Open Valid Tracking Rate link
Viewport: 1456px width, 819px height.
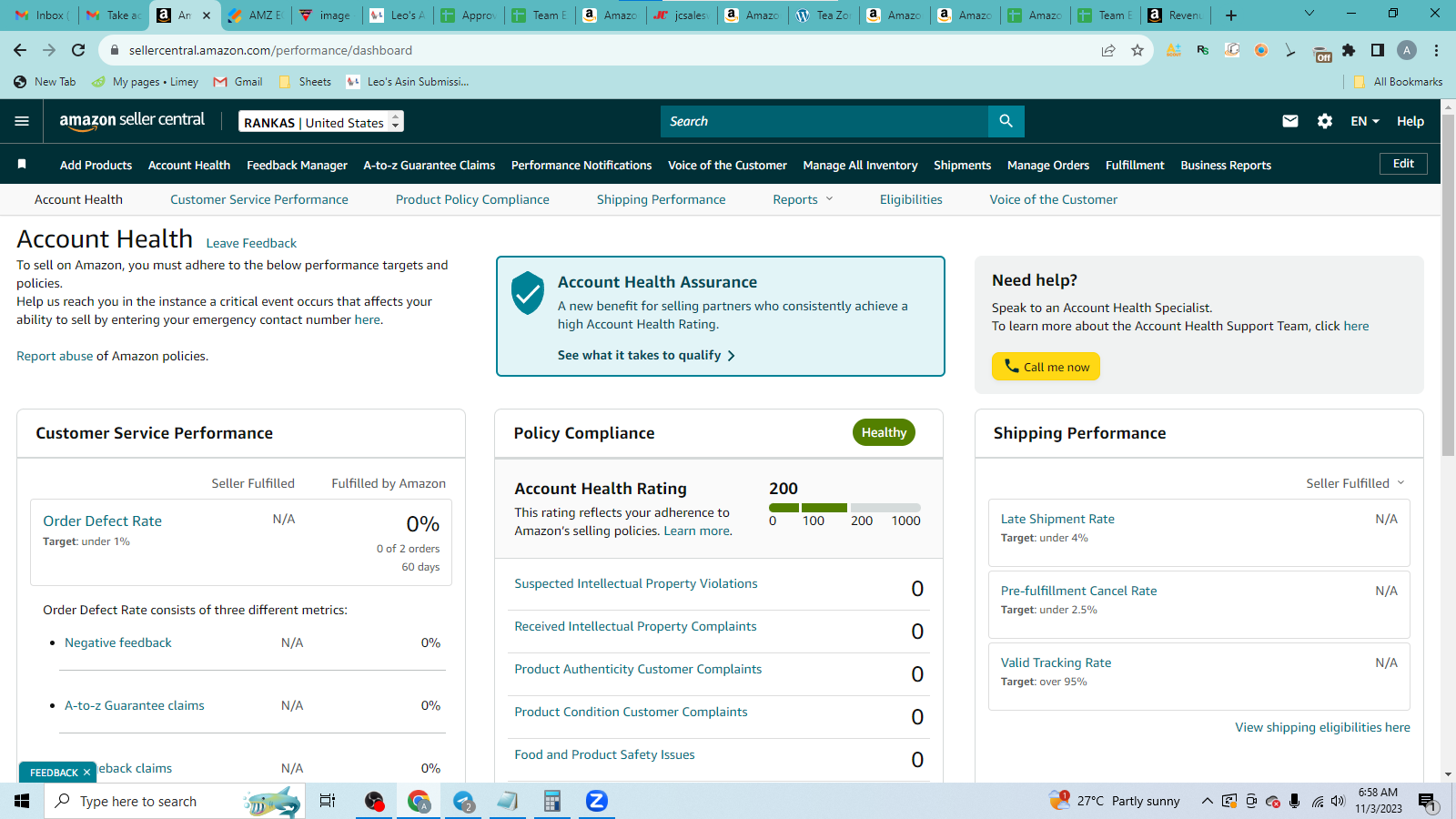click(1056, 662)
